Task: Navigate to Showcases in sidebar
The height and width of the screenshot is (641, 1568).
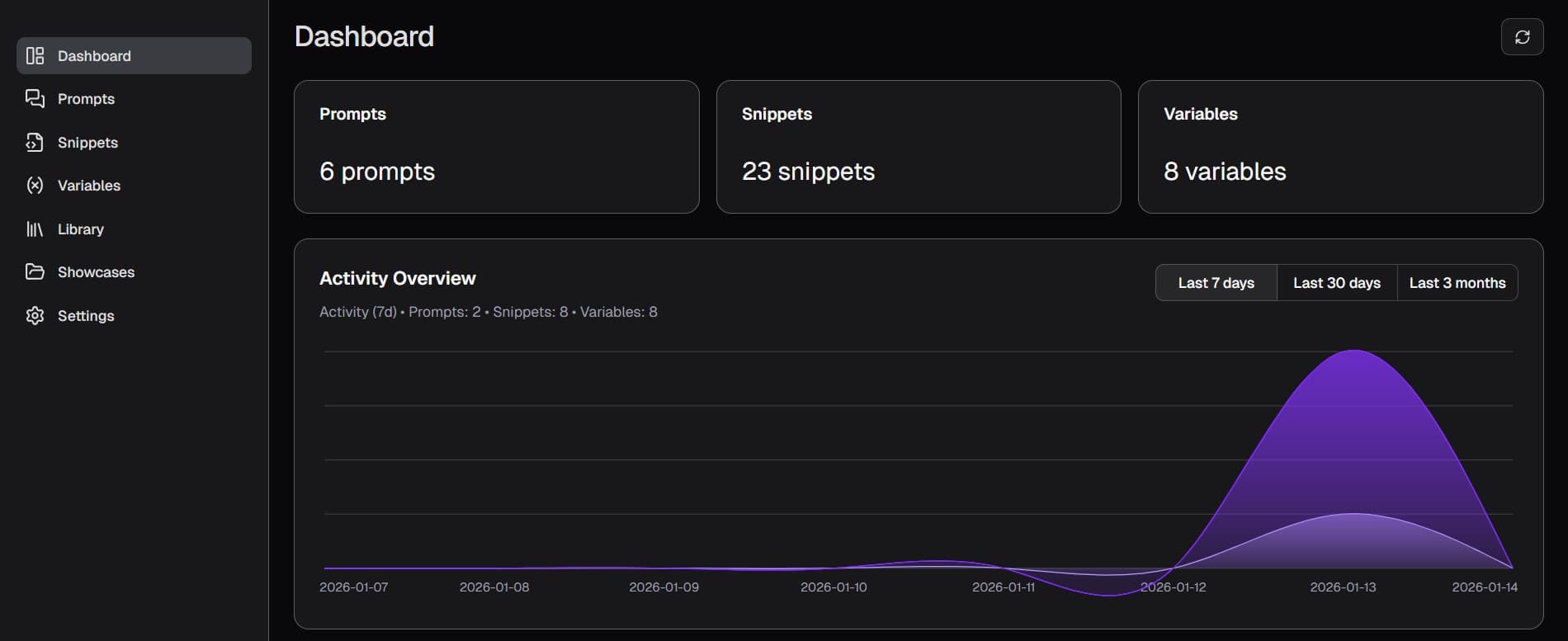Action: 96,272
